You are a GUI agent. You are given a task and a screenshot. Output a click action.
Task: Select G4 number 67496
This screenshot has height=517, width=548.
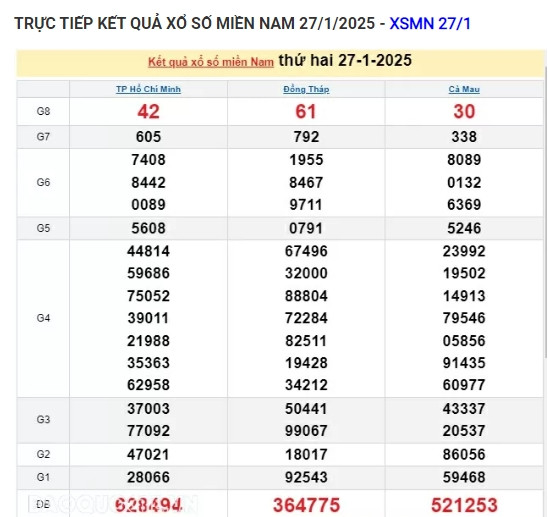click(306, 251)
